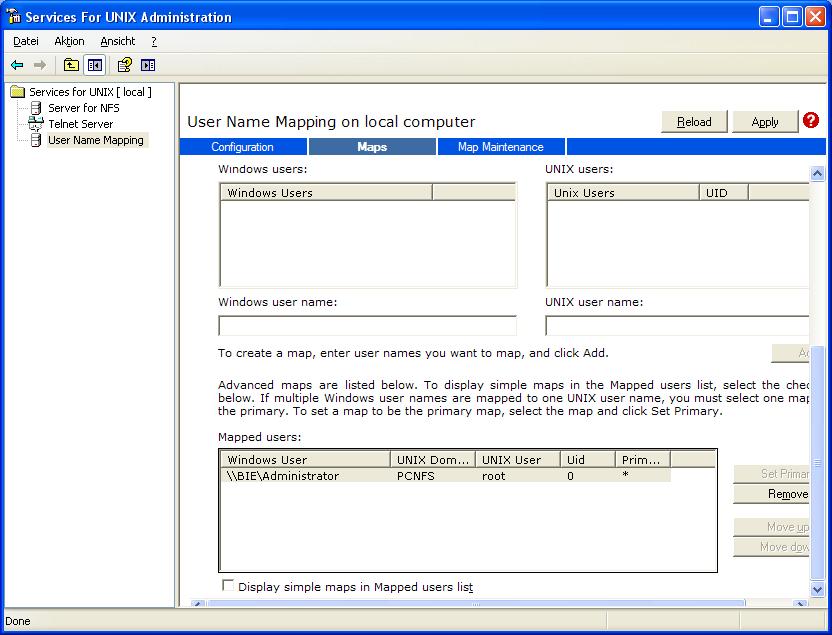Screen dimensions: 832x635
Task: Click the Unix Users column header
Action: pyautogui.click(x=623, y=193)
